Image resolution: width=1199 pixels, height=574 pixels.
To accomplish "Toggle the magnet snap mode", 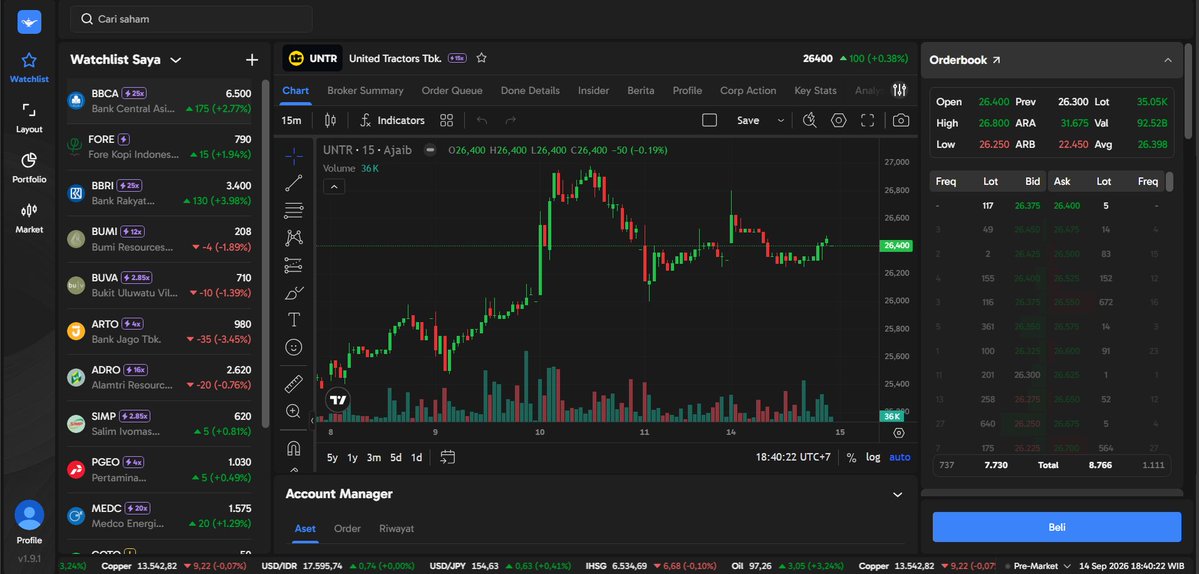I will click(294, 448).
